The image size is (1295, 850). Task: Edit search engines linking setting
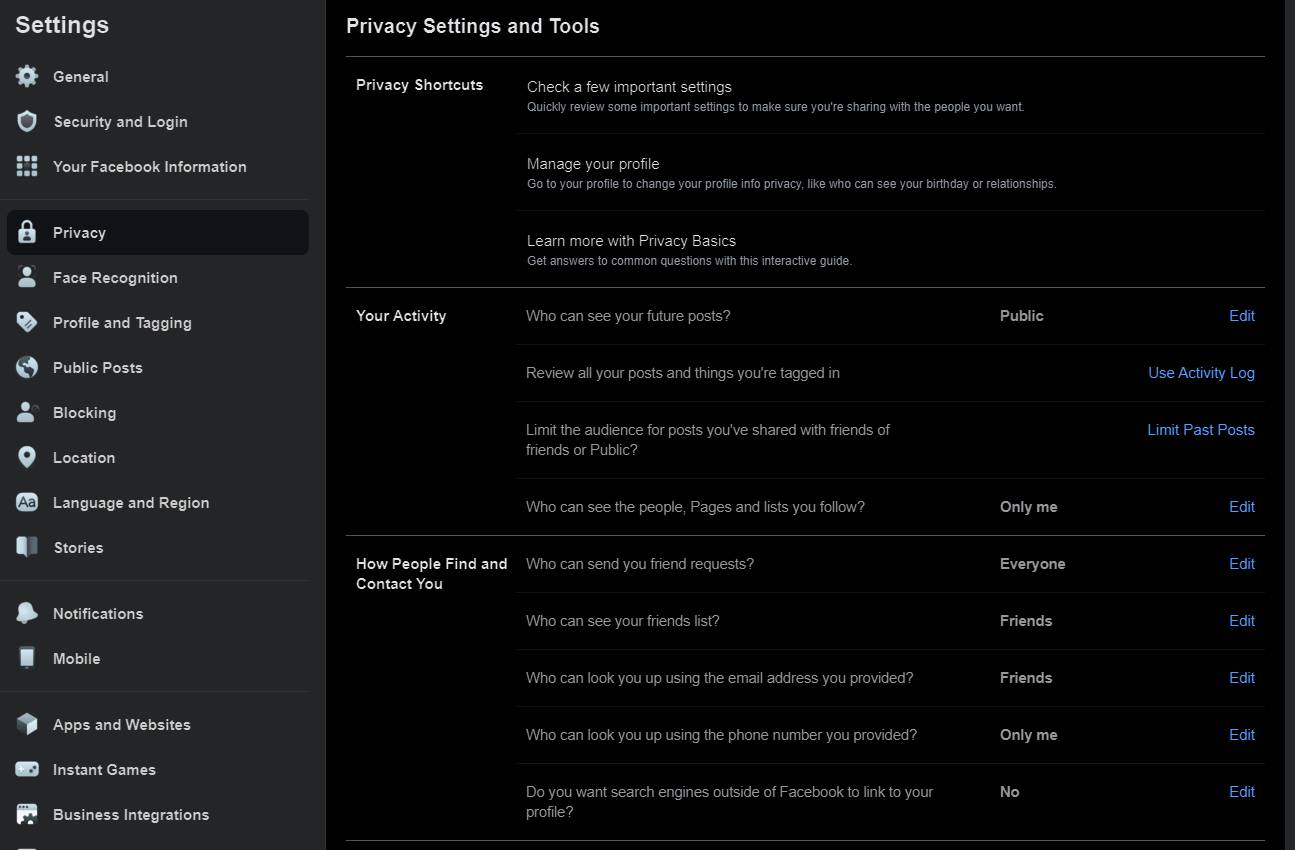pyautogui.click(x=1241, y=791)
